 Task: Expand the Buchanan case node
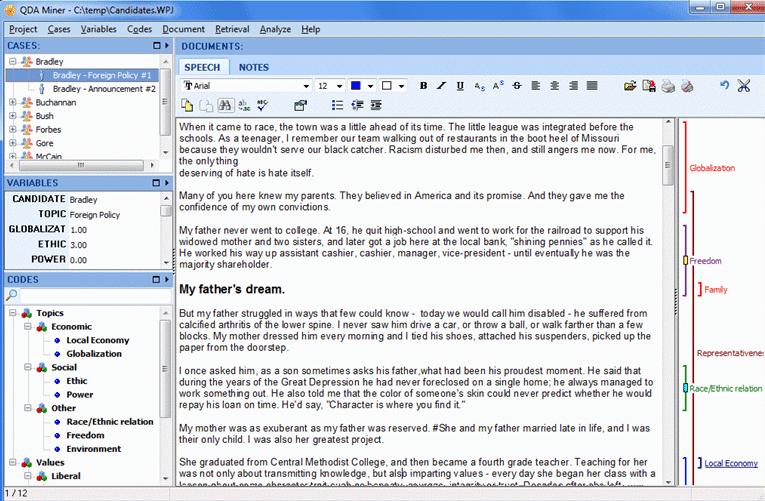(x=13, y=102)
